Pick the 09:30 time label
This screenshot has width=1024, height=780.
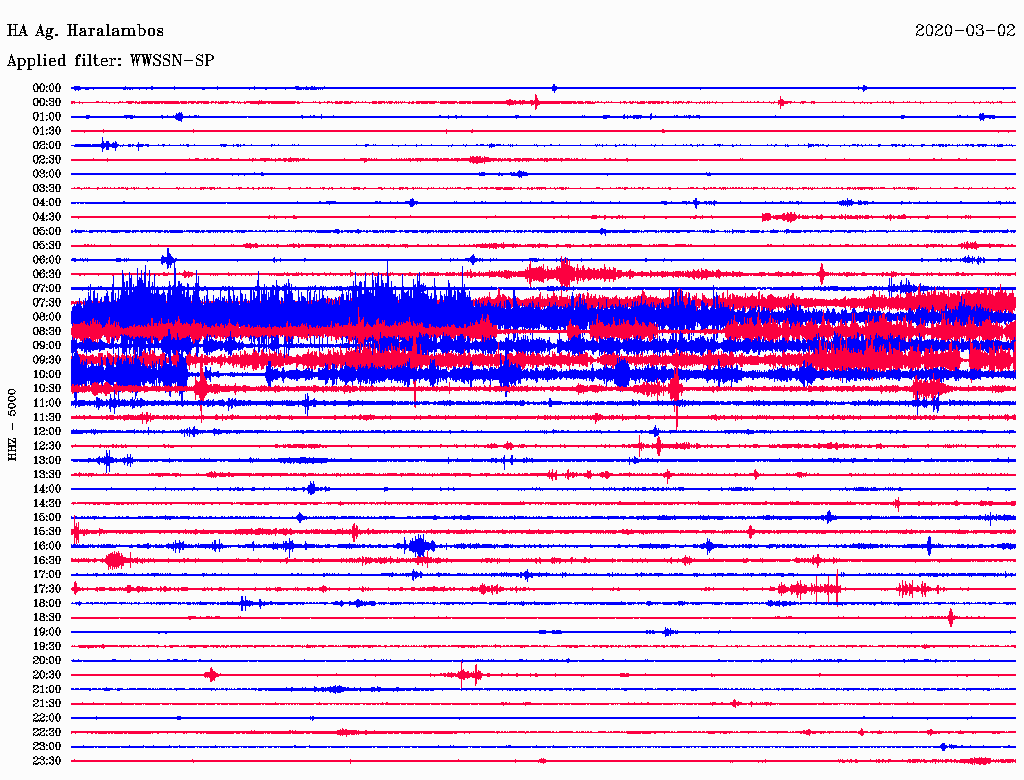click(x=47, y=360)
